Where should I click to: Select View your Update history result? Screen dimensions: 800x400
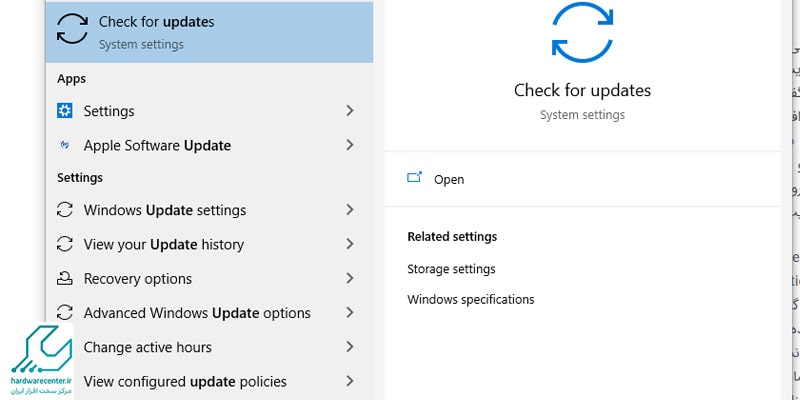[209, 244]
